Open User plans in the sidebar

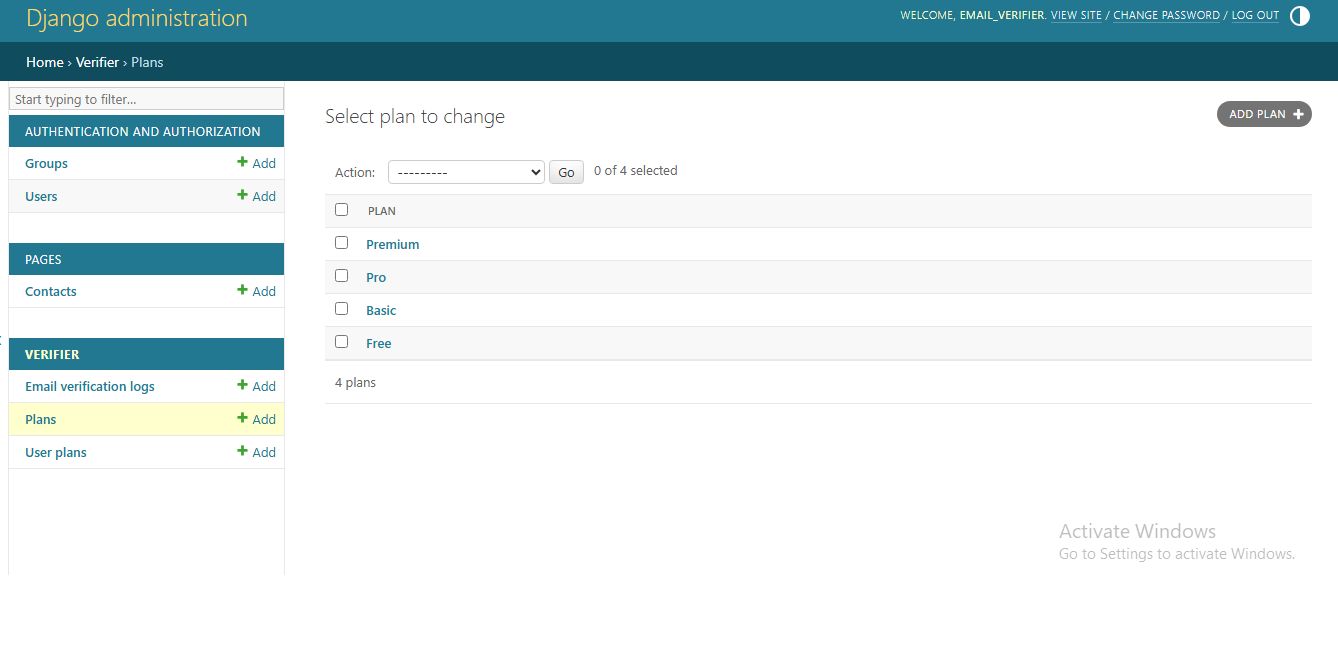click(56, 452)
